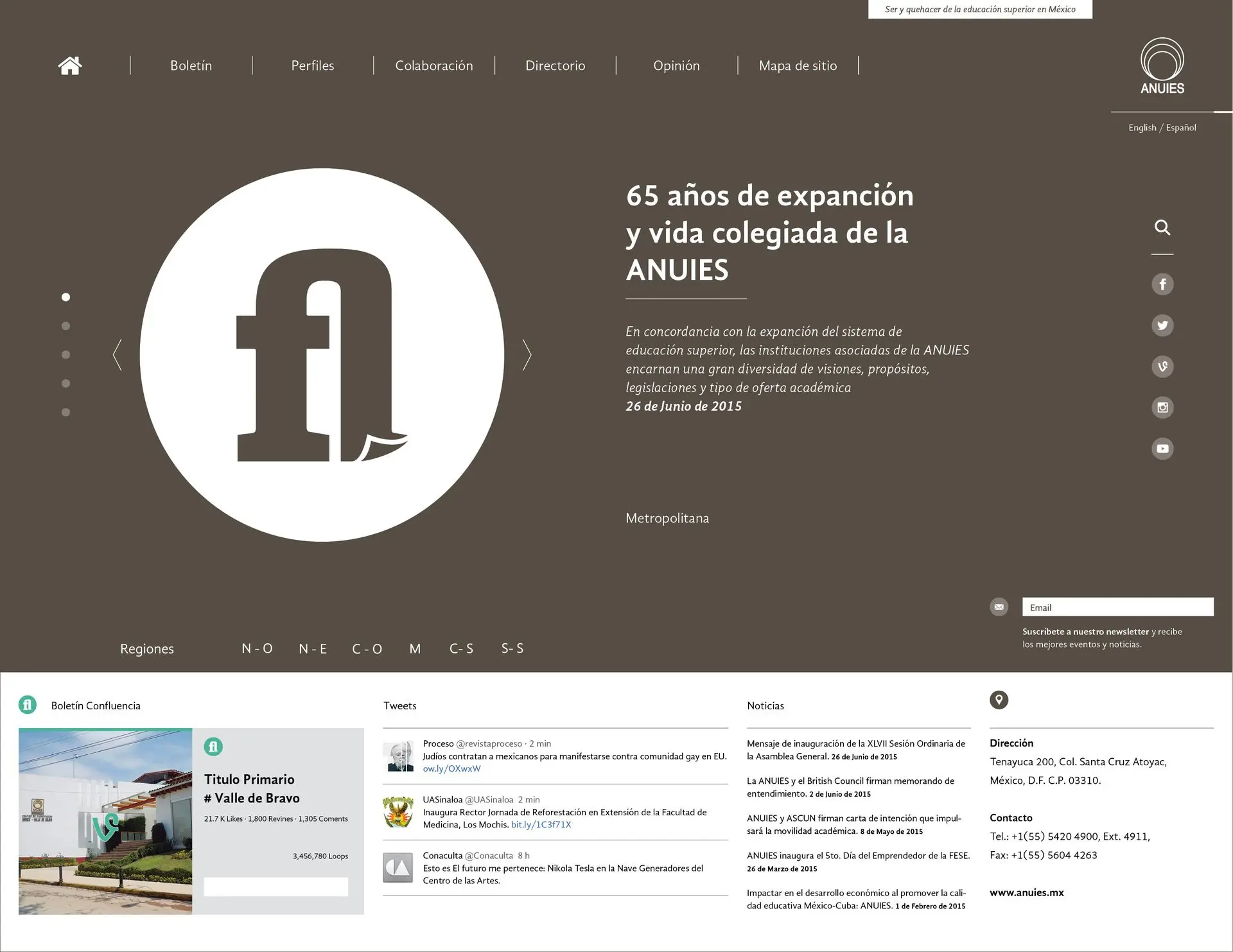Select the S- S region
This screenshot has height=952, width=1233.
coord(512,648)
